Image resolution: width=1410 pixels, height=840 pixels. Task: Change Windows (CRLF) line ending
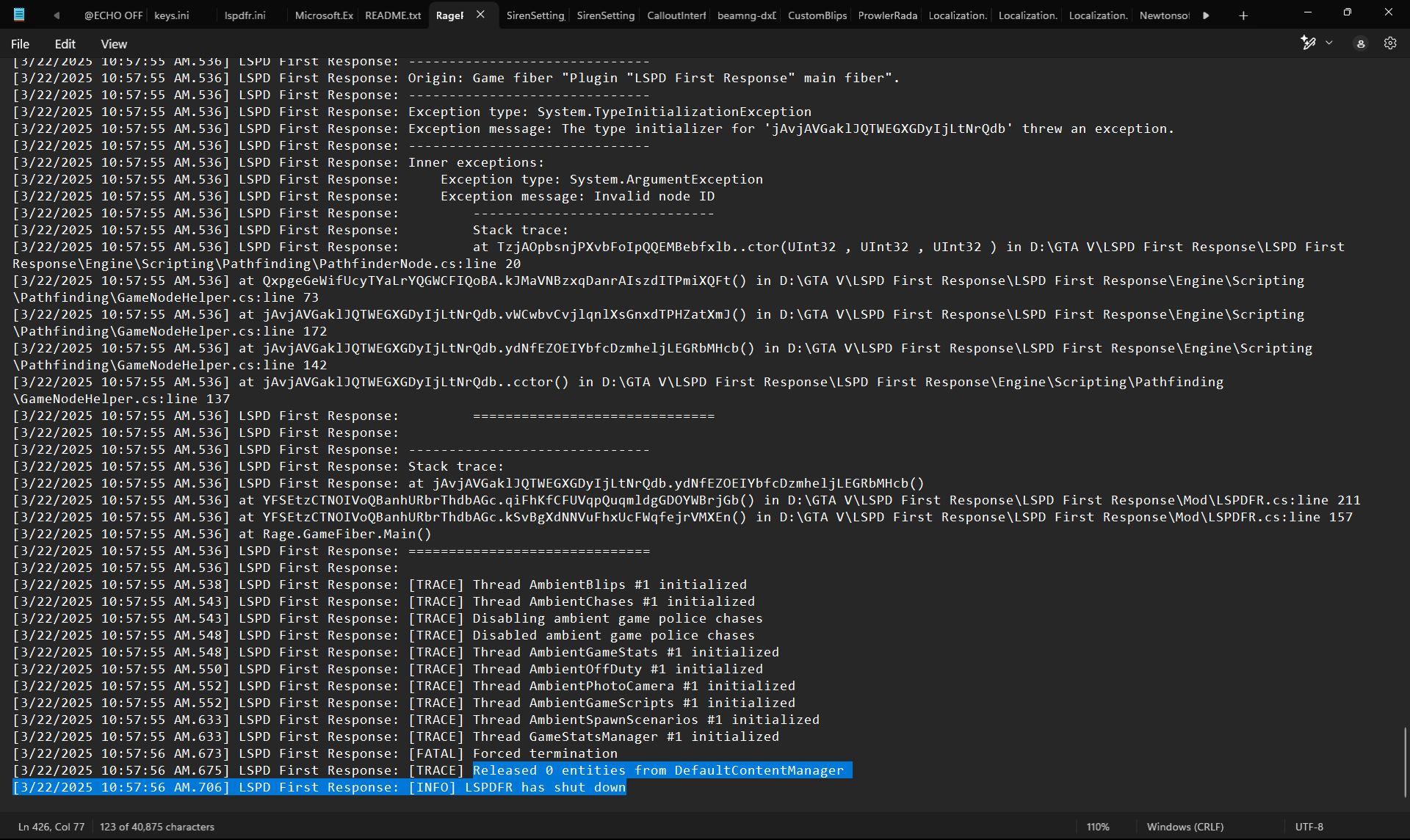coord(1185,827)
